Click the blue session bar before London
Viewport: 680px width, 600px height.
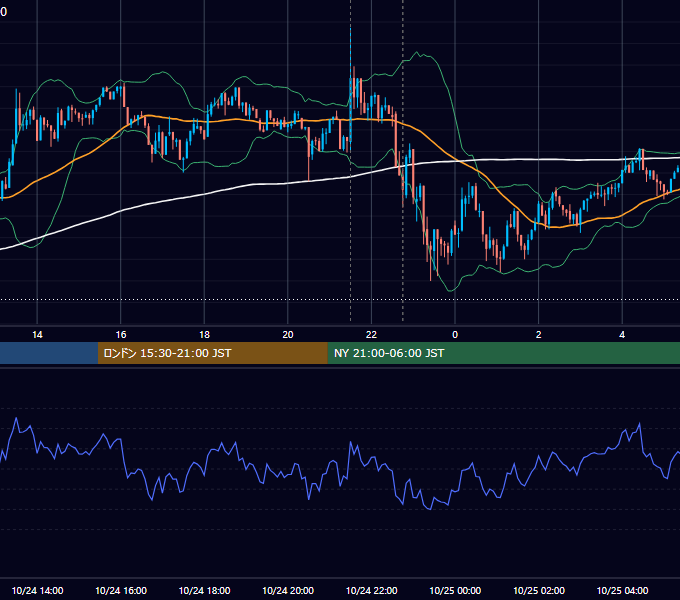(49, 353)
